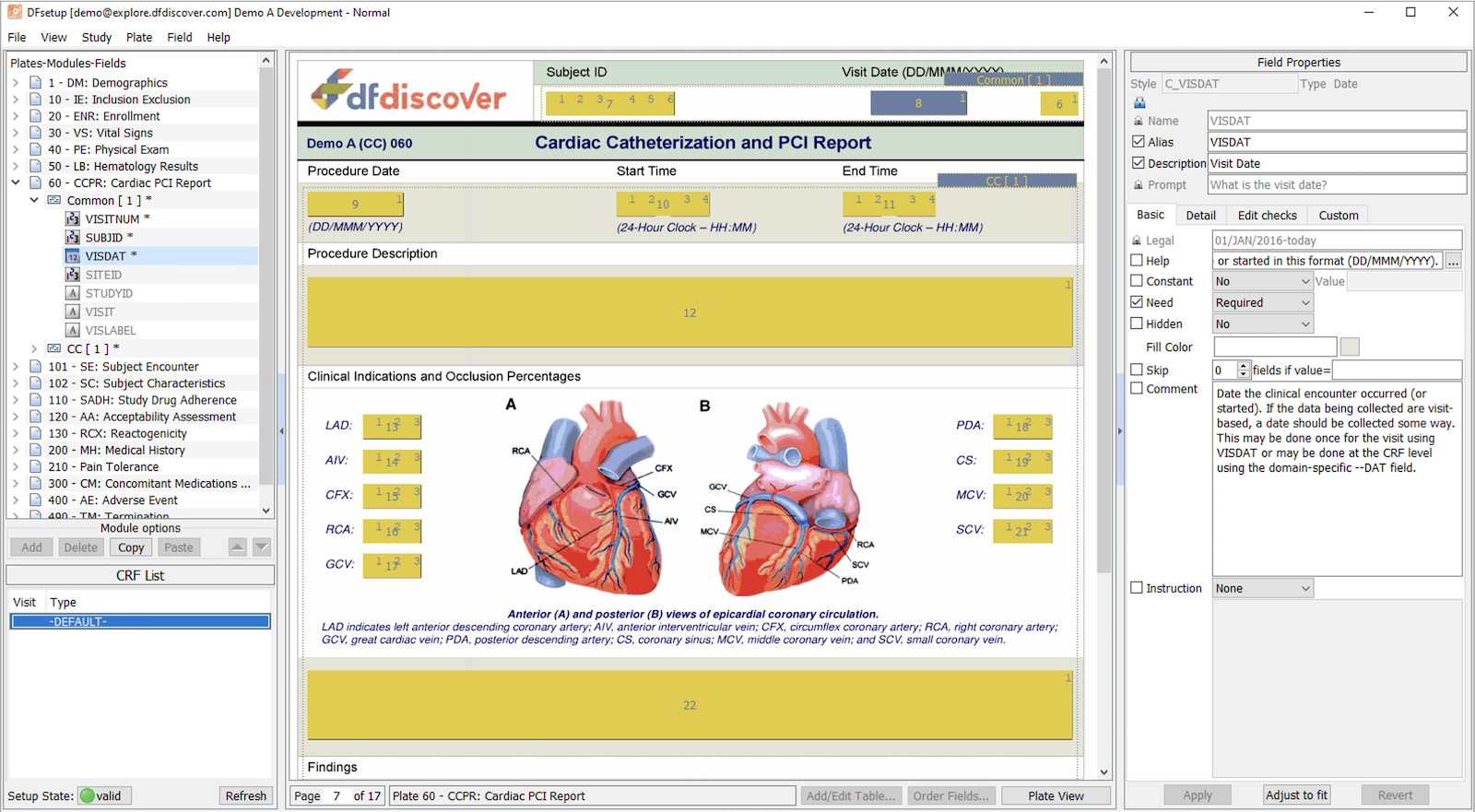Click the STUDYID text field icon

(73, 293)
